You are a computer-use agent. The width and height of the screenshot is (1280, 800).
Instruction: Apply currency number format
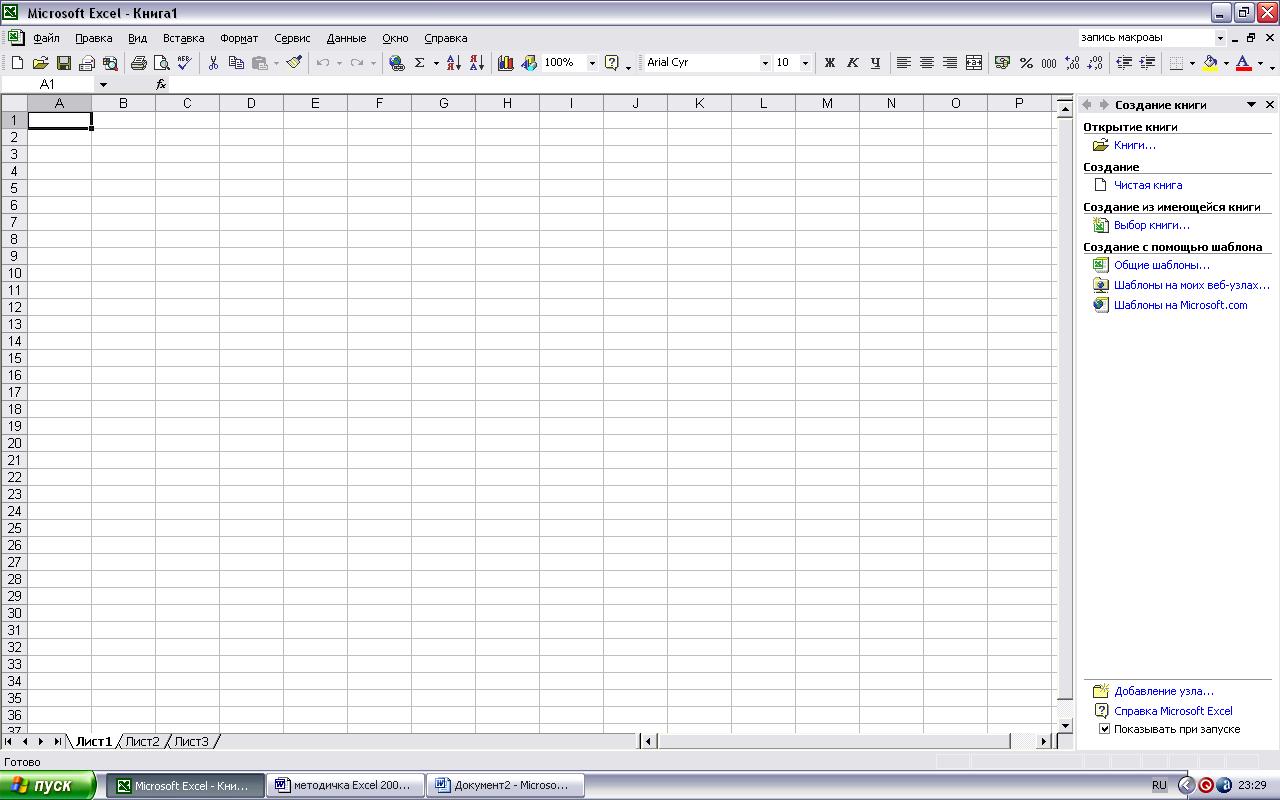pos(1002,62)
